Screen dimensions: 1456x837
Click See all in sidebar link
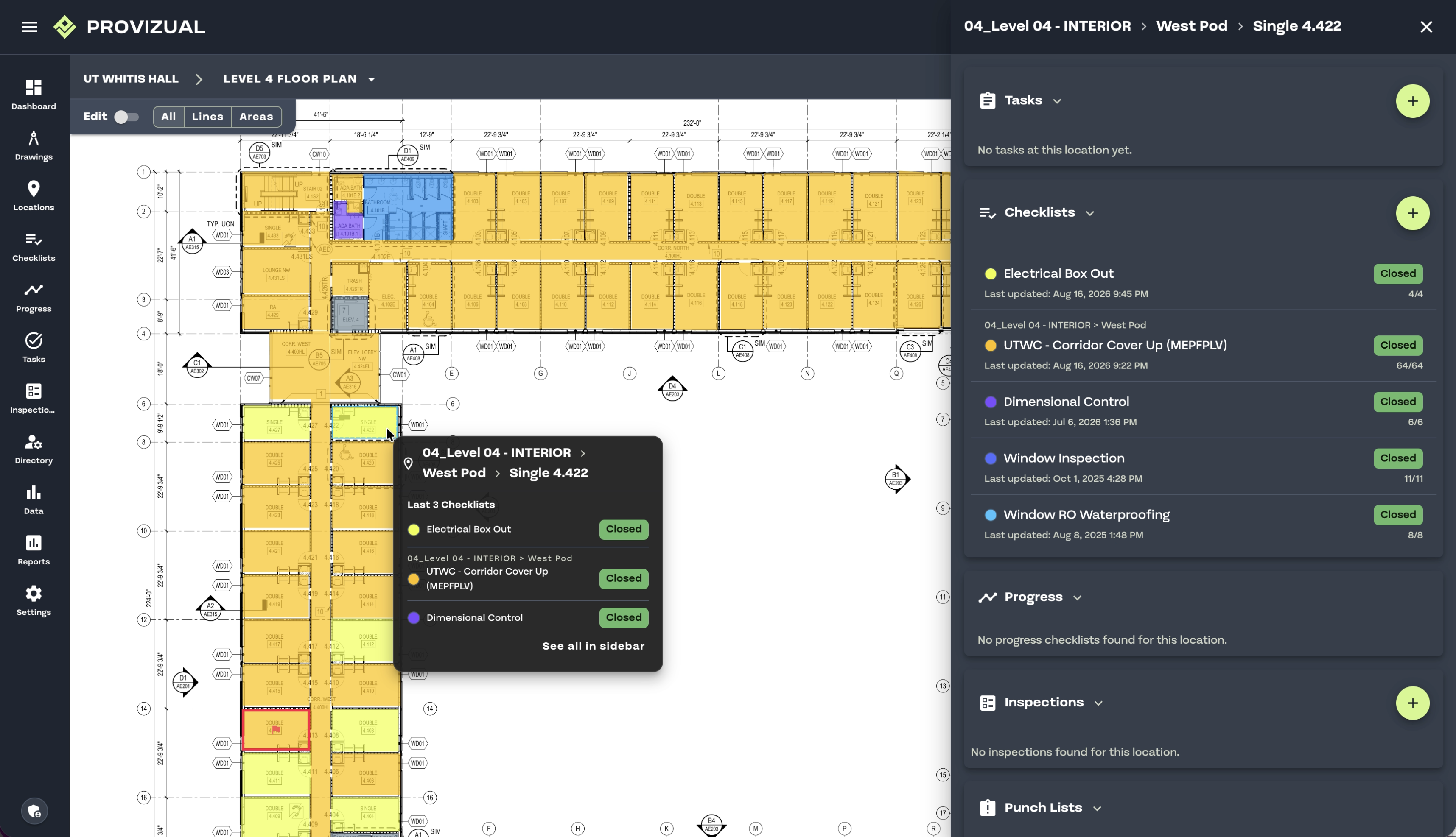tap(594, 646)
